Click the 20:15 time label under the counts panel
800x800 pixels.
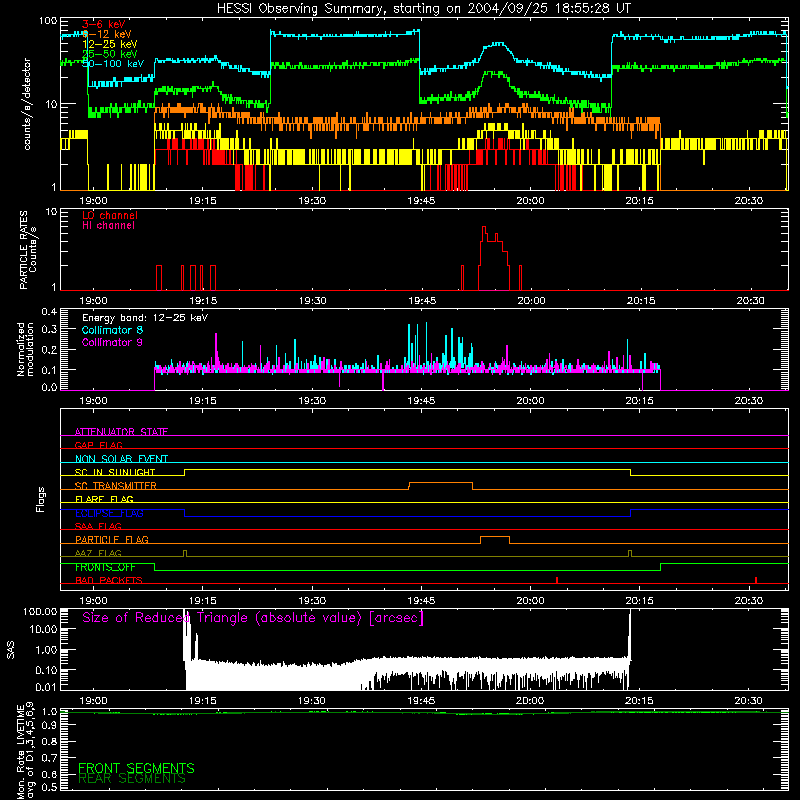pos(639,201)
